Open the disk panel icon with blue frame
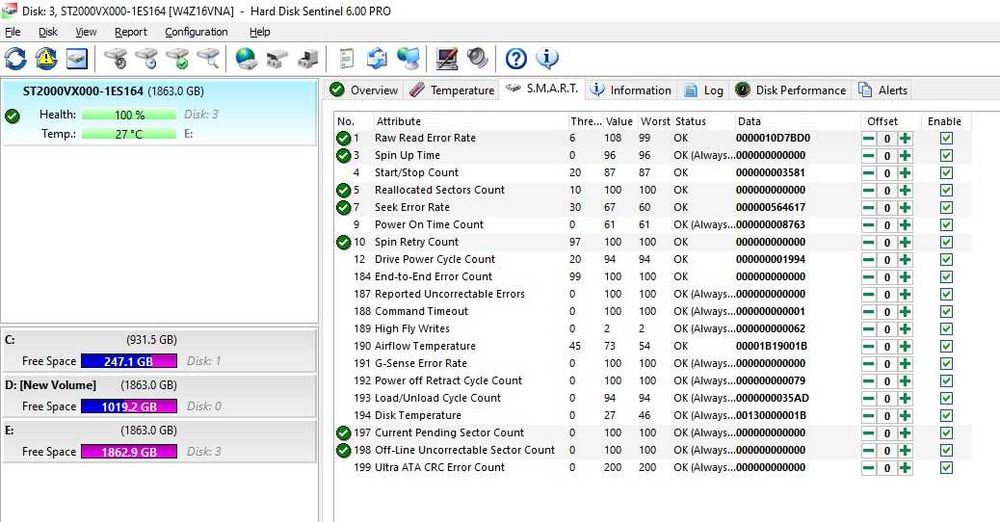Image resolution: width=1000 pixels, height=522 pixels. tap(77, 59)
